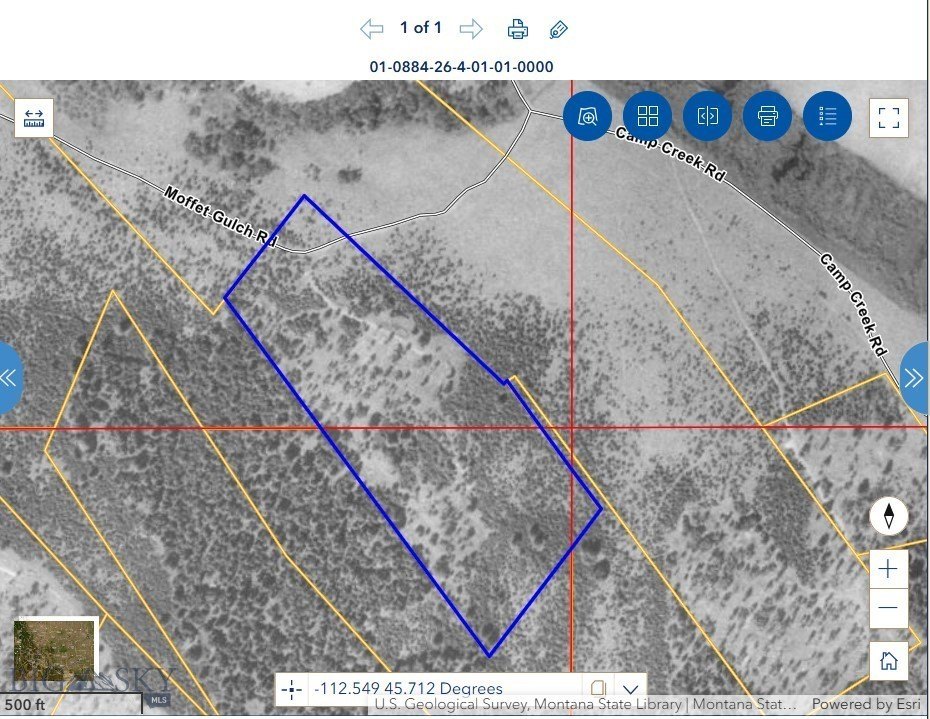Toggle the crosshair coordinate capture mode
This screenshot has height=719, width=930.
click(292, 689)
